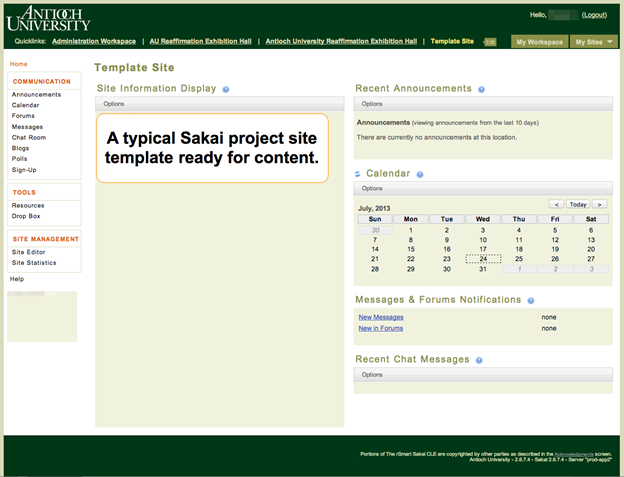Expand the My Sites dropdown

[593, 42]
